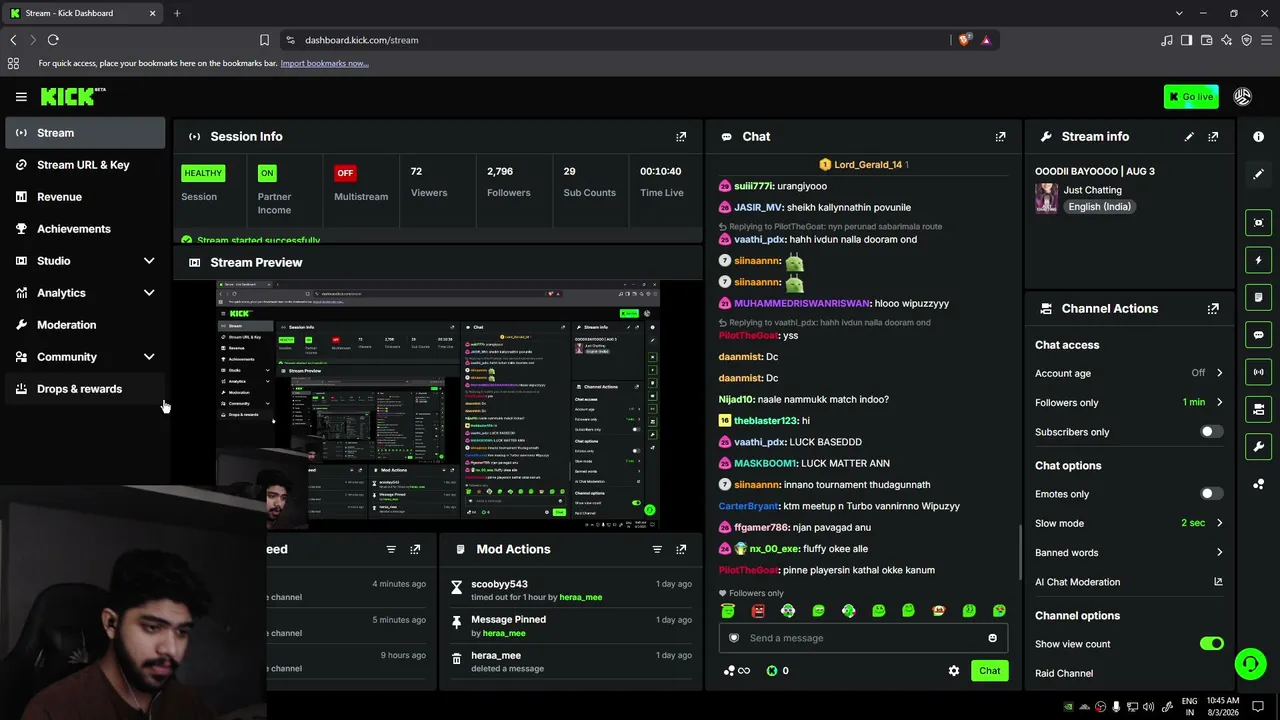1280x720 pixels.
Task: Click the green headset support button
Action: click(x=1249, y=664)
